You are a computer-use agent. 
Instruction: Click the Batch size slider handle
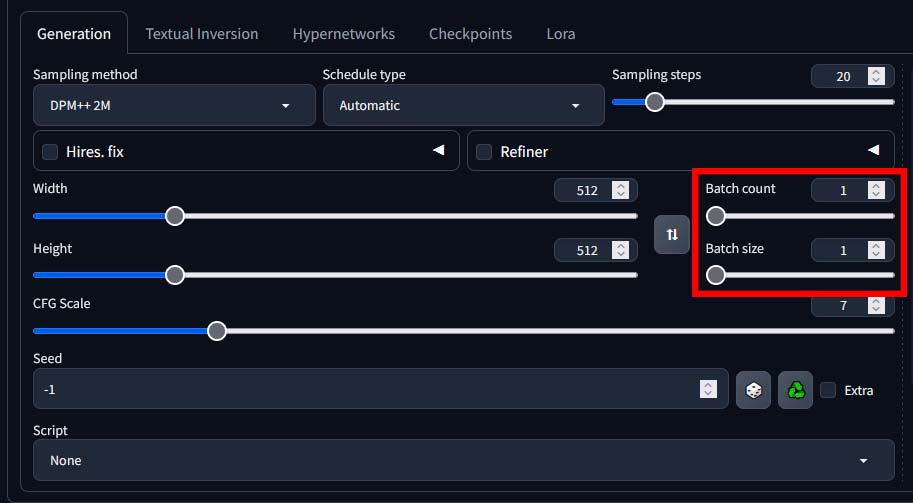(716, 275)
